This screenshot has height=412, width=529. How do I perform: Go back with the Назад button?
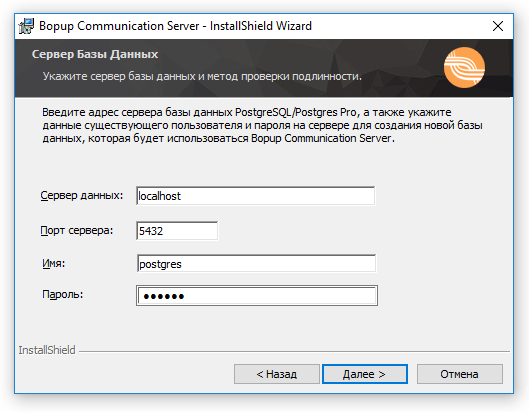(277, 374)
